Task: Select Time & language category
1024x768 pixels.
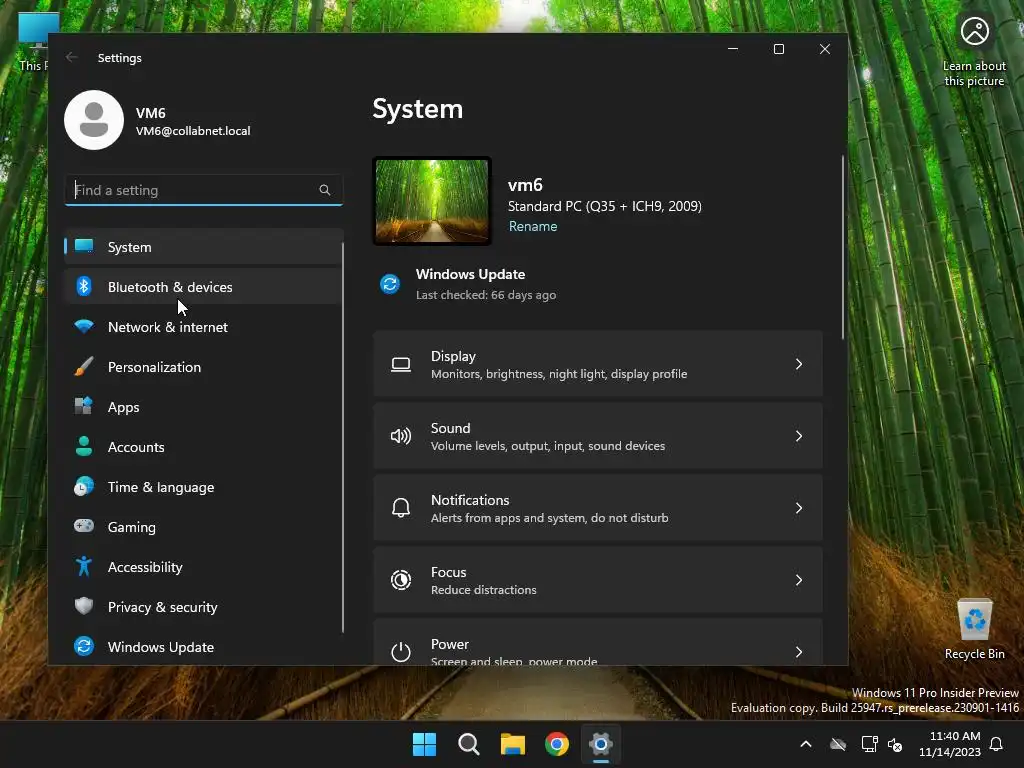Action: [x=203, y=487]
